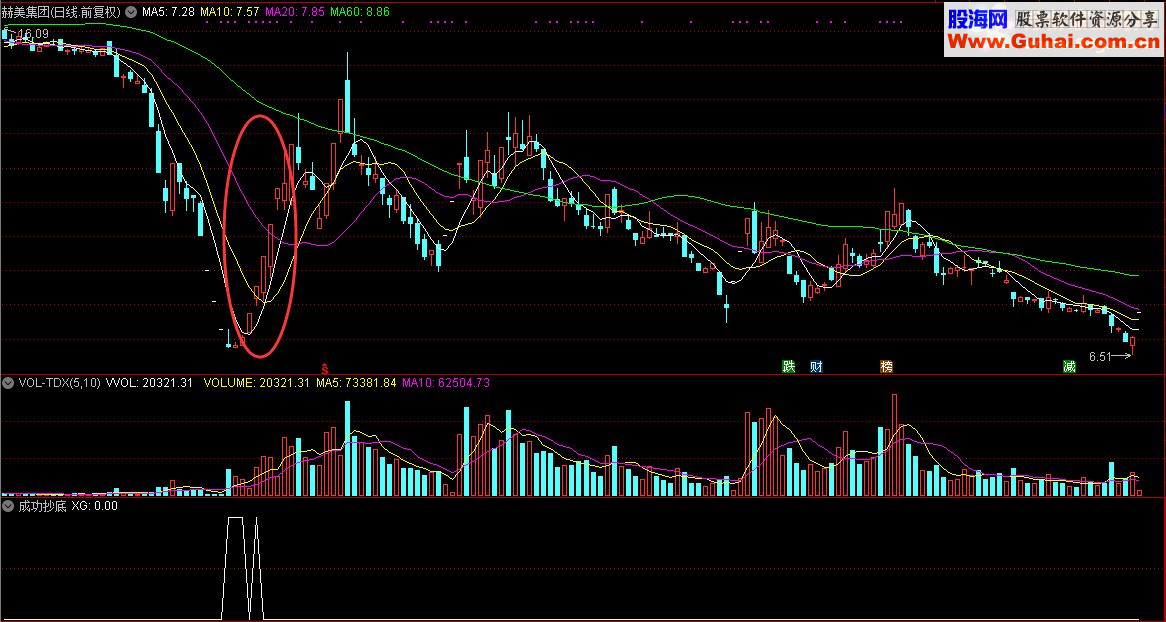The image size is (1166, 622).
Task: Click the tallest red volume bar
Action: (x=894, y=445)
